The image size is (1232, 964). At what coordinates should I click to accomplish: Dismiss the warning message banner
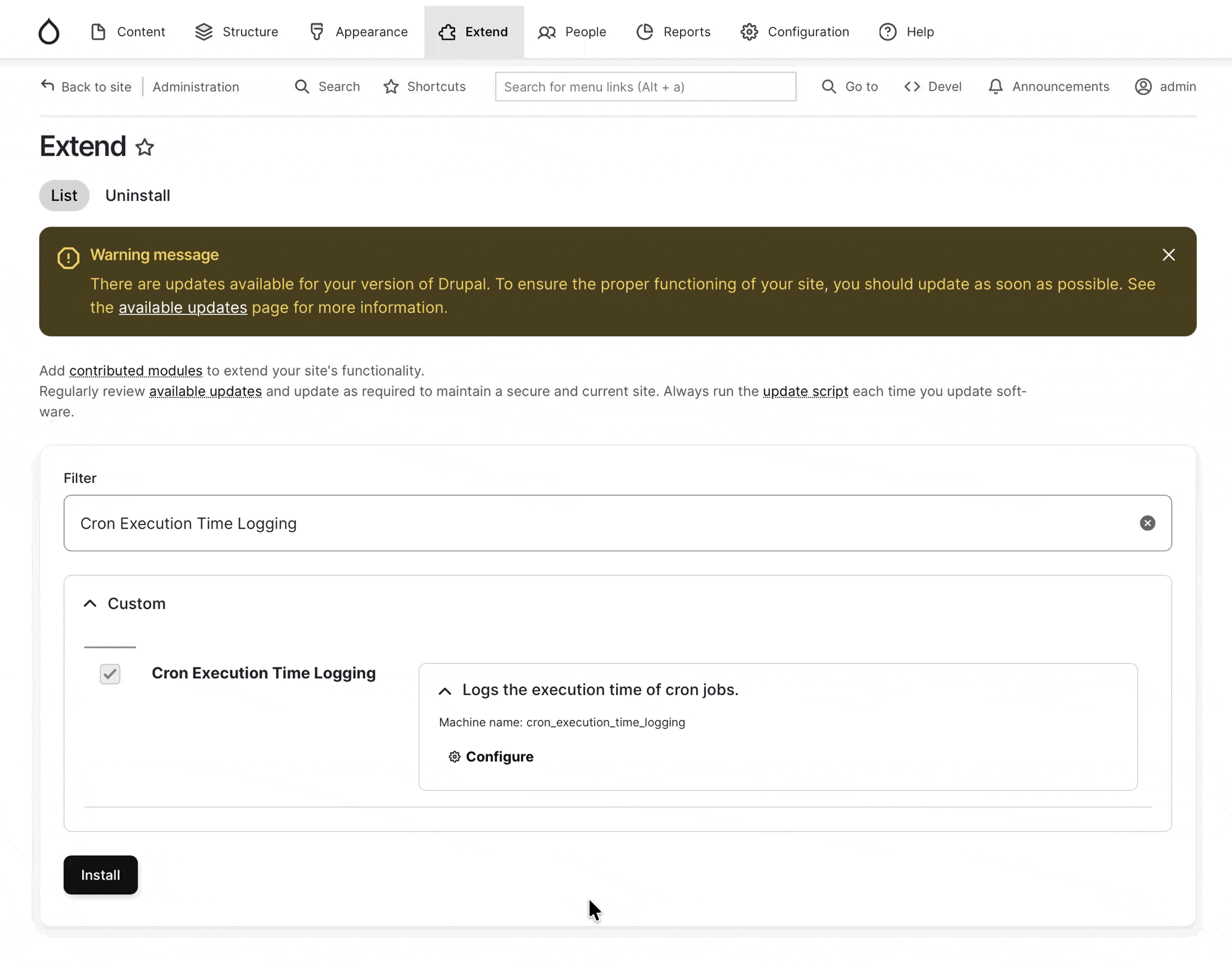1169,255
